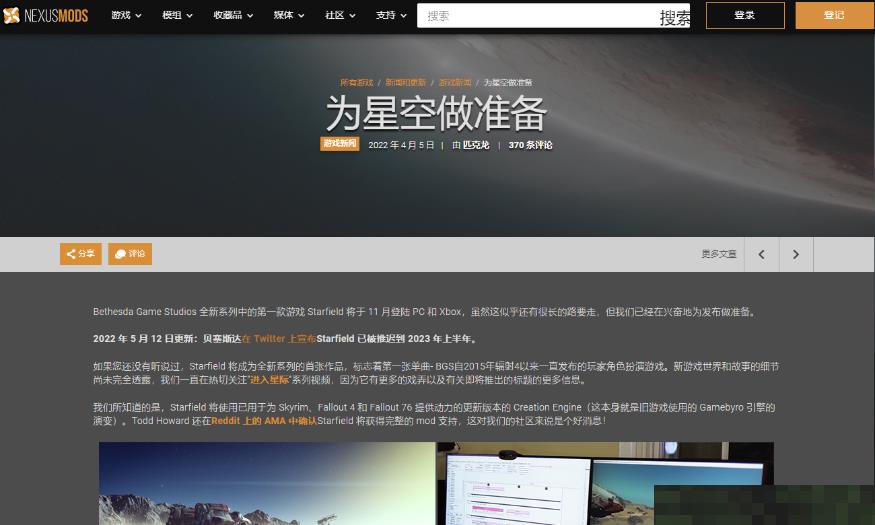Go to next article arrow

(796, 254)
